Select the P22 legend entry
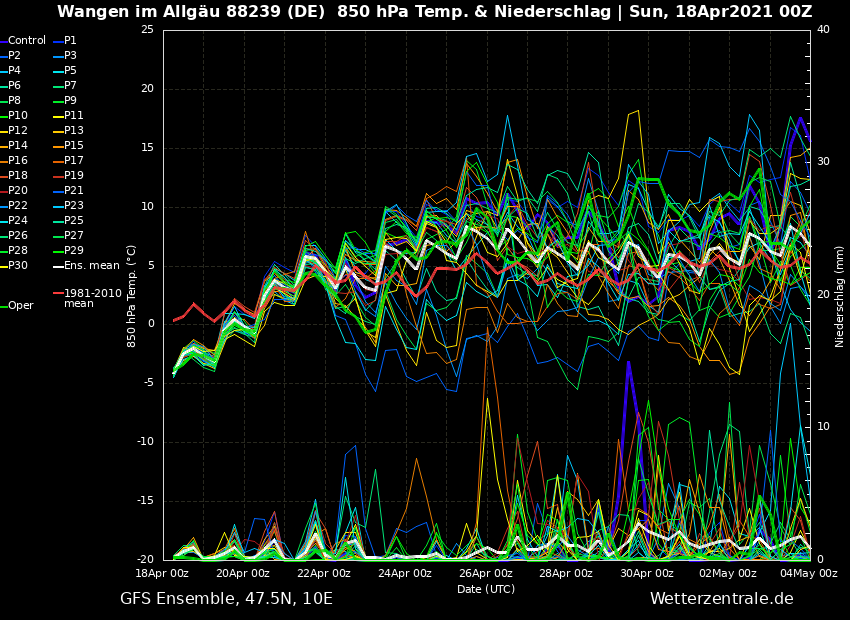Screen dimensions: 850x620 coord(18,206)
